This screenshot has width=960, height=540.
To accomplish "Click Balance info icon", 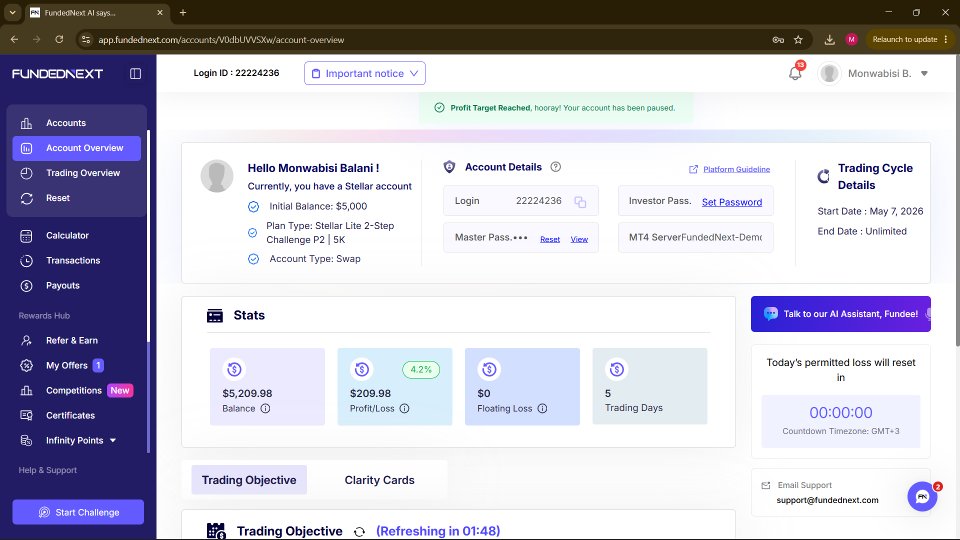I will click(x=265, y=408).
